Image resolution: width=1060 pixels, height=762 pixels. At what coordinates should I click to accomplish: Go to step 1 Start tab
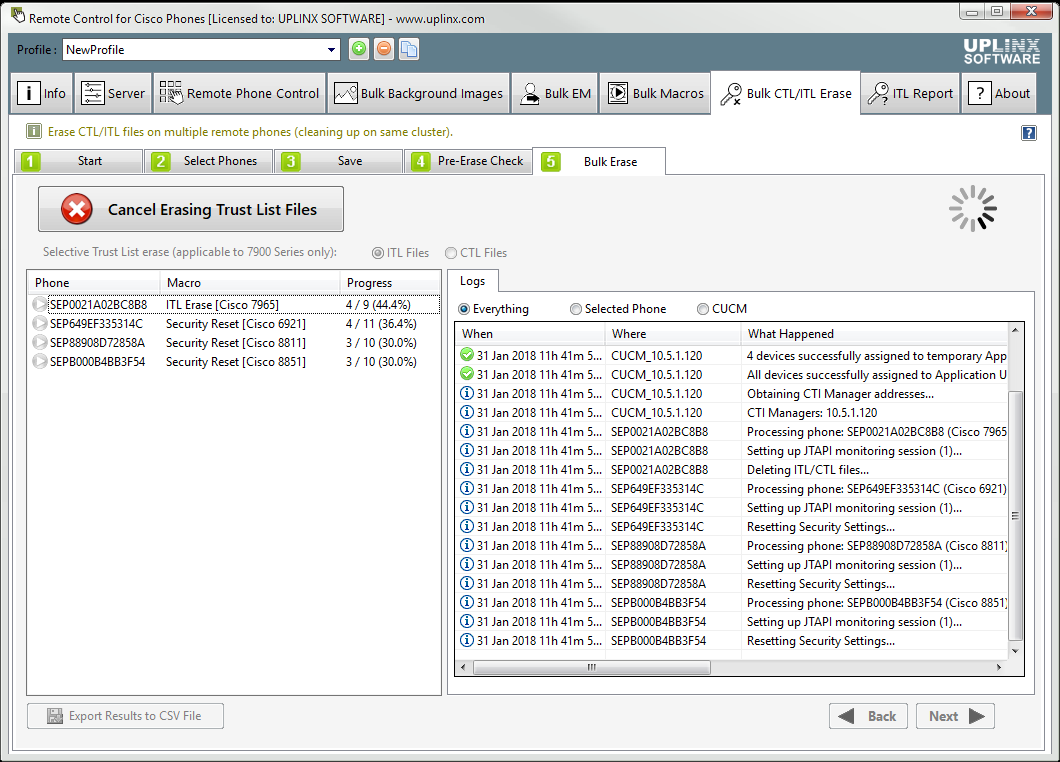pos(78,161)
